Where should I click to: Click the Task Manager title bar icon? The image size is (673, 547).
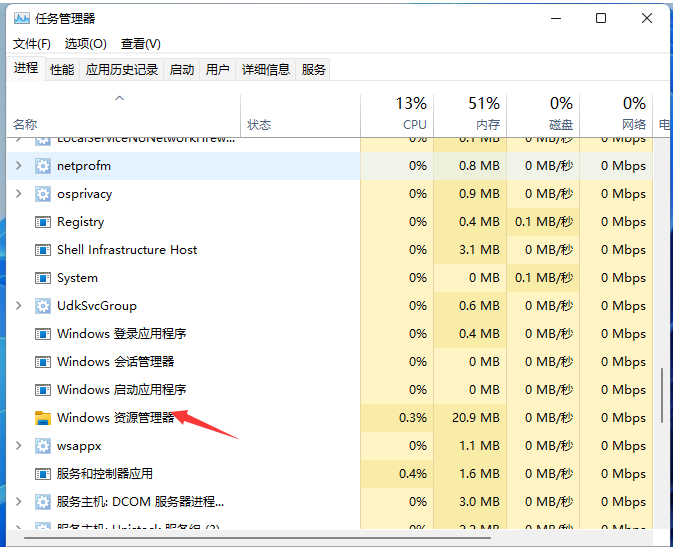(20, 18)
